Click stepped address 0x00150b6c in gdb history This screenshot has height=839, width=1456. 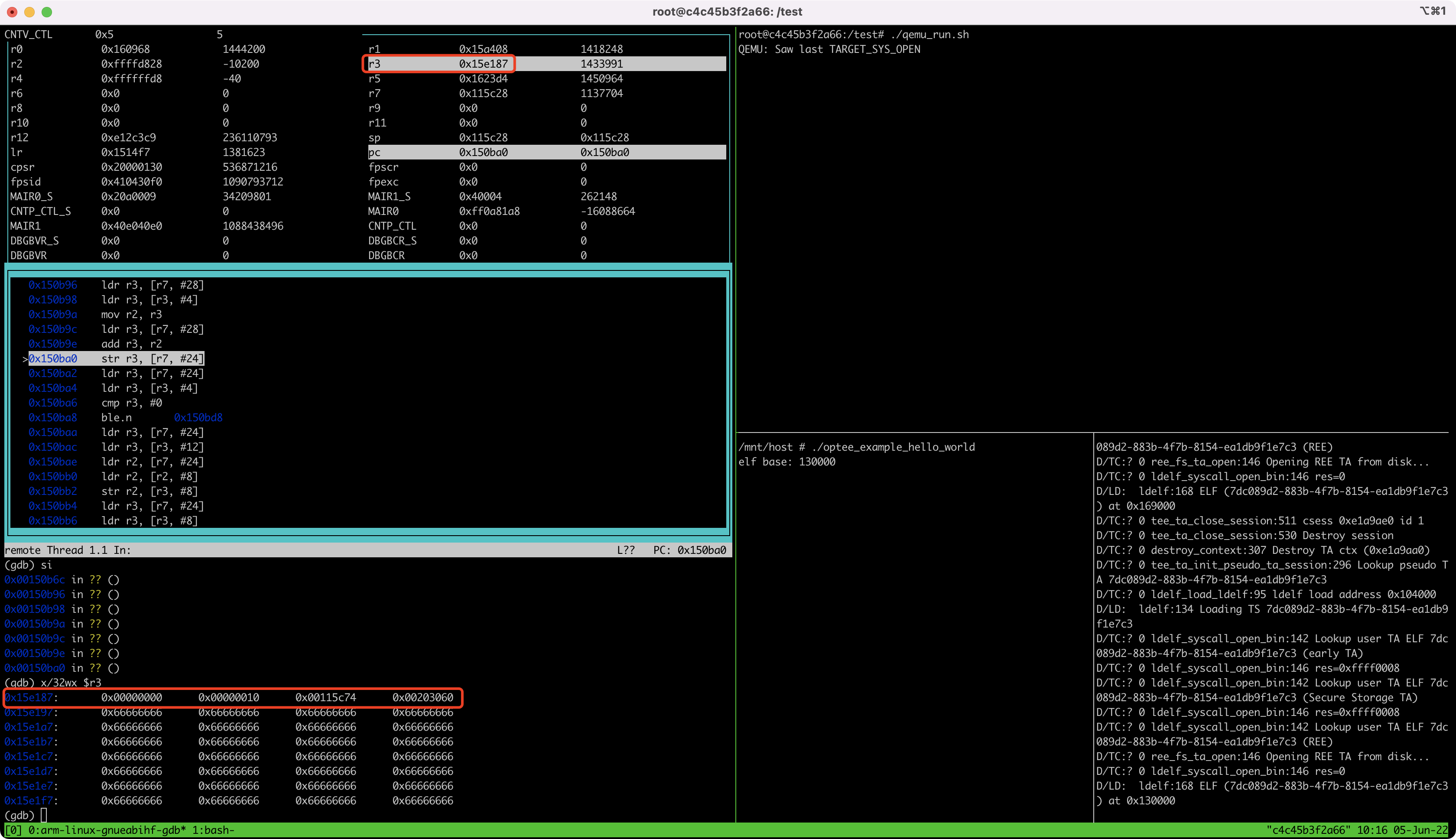click(35, 579)
